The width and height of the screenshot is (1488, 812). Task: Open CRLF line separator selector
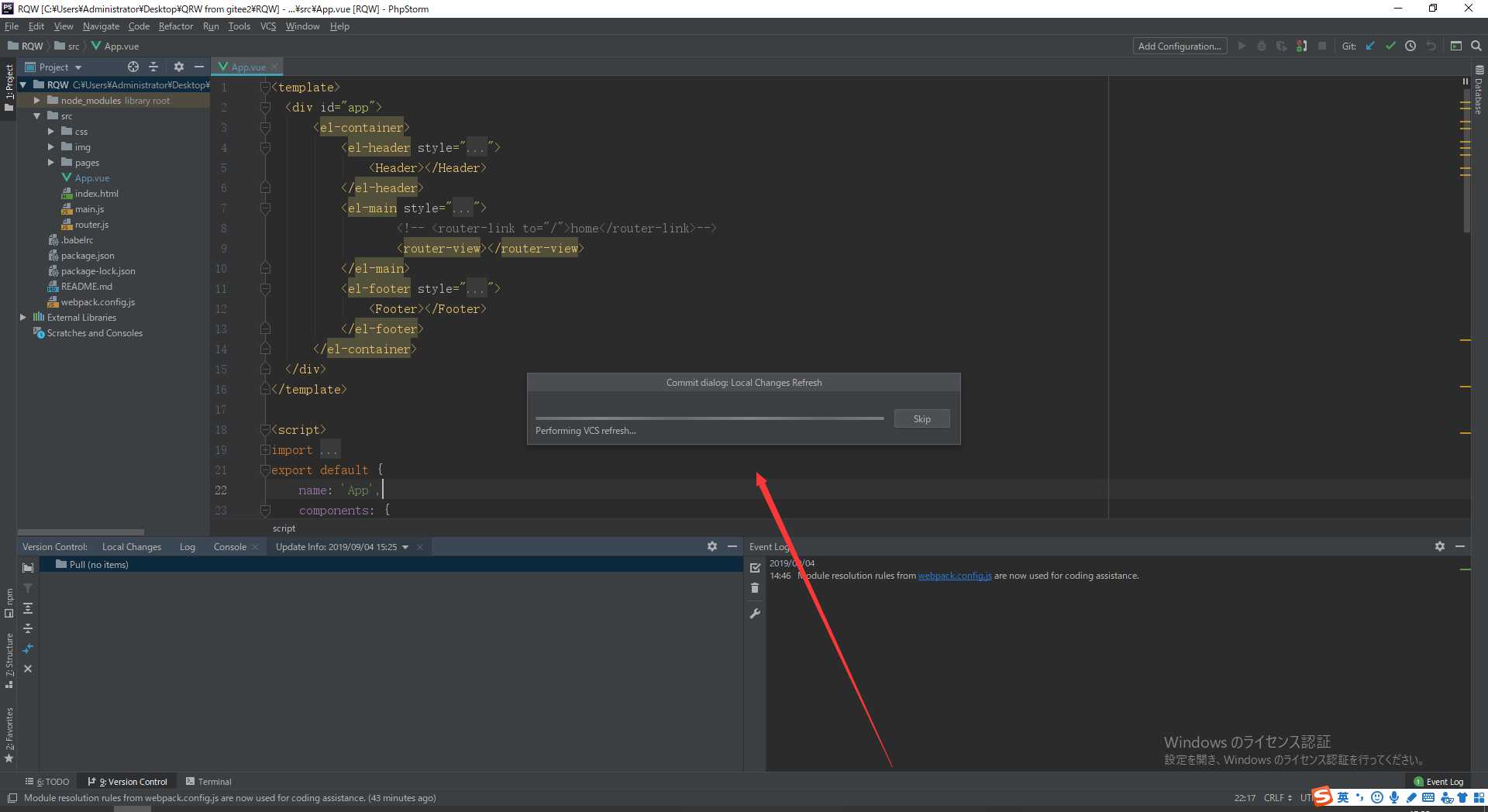pyautogui.click(x=1278, y=798)
